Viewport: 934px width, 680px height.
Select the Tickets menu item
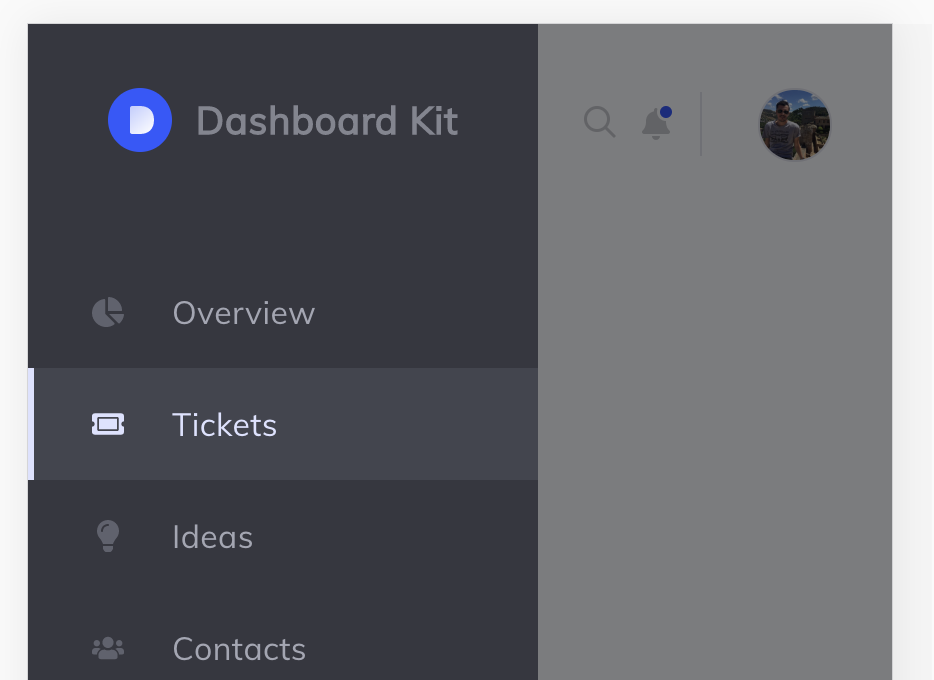283,424
